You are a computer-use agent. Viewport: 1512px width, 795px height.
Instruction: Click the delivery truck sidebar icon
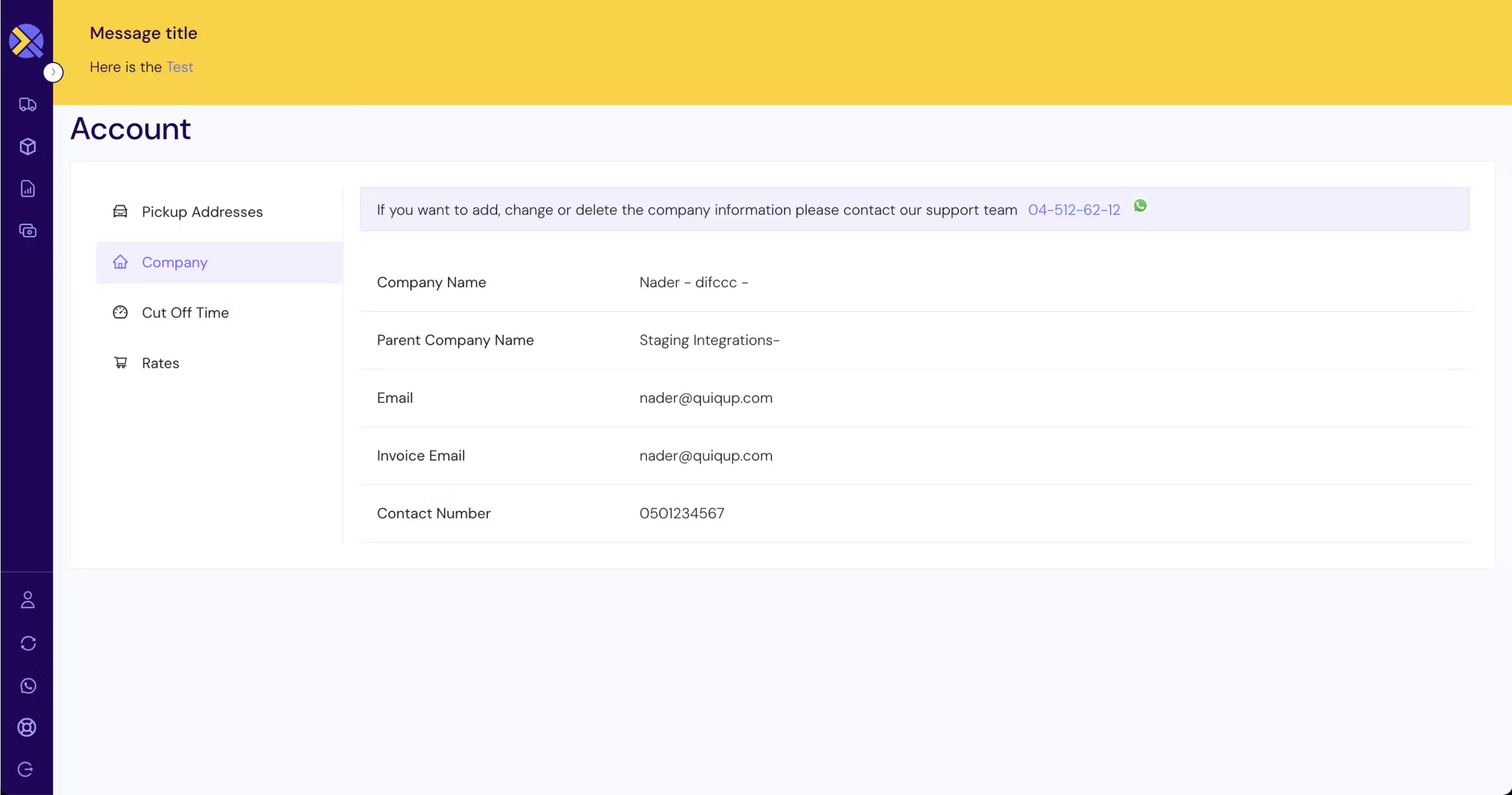[27, 105]
